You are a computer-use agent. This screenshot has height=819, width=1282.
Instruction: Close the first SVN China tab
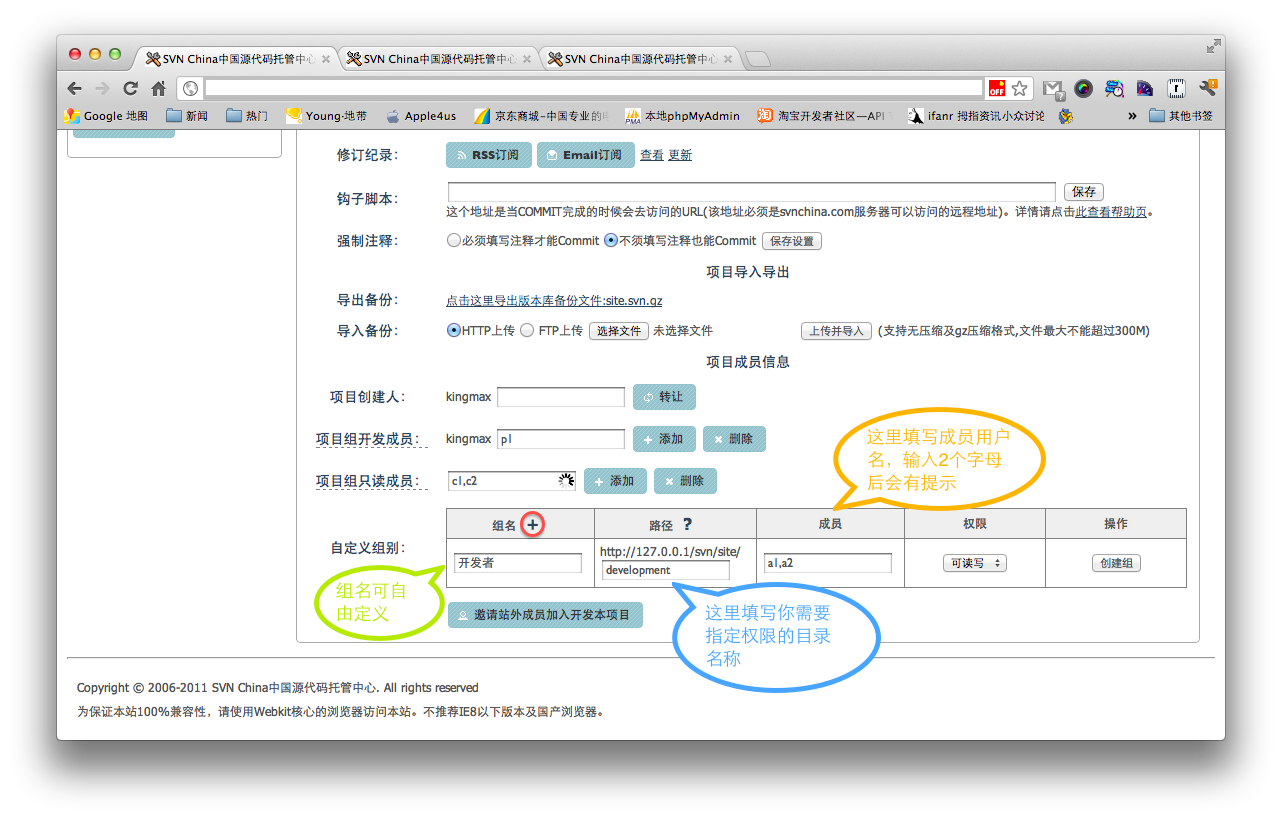(x=326, y=59)
